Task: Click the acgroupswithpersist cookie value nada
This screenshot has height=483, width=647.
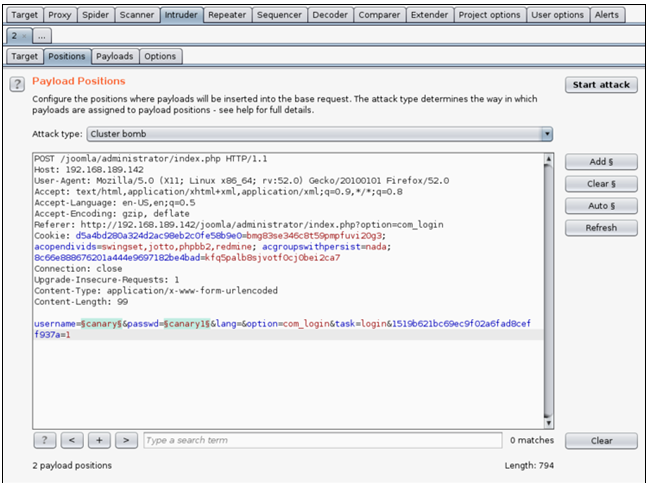Action: click(x=375, y=247)
